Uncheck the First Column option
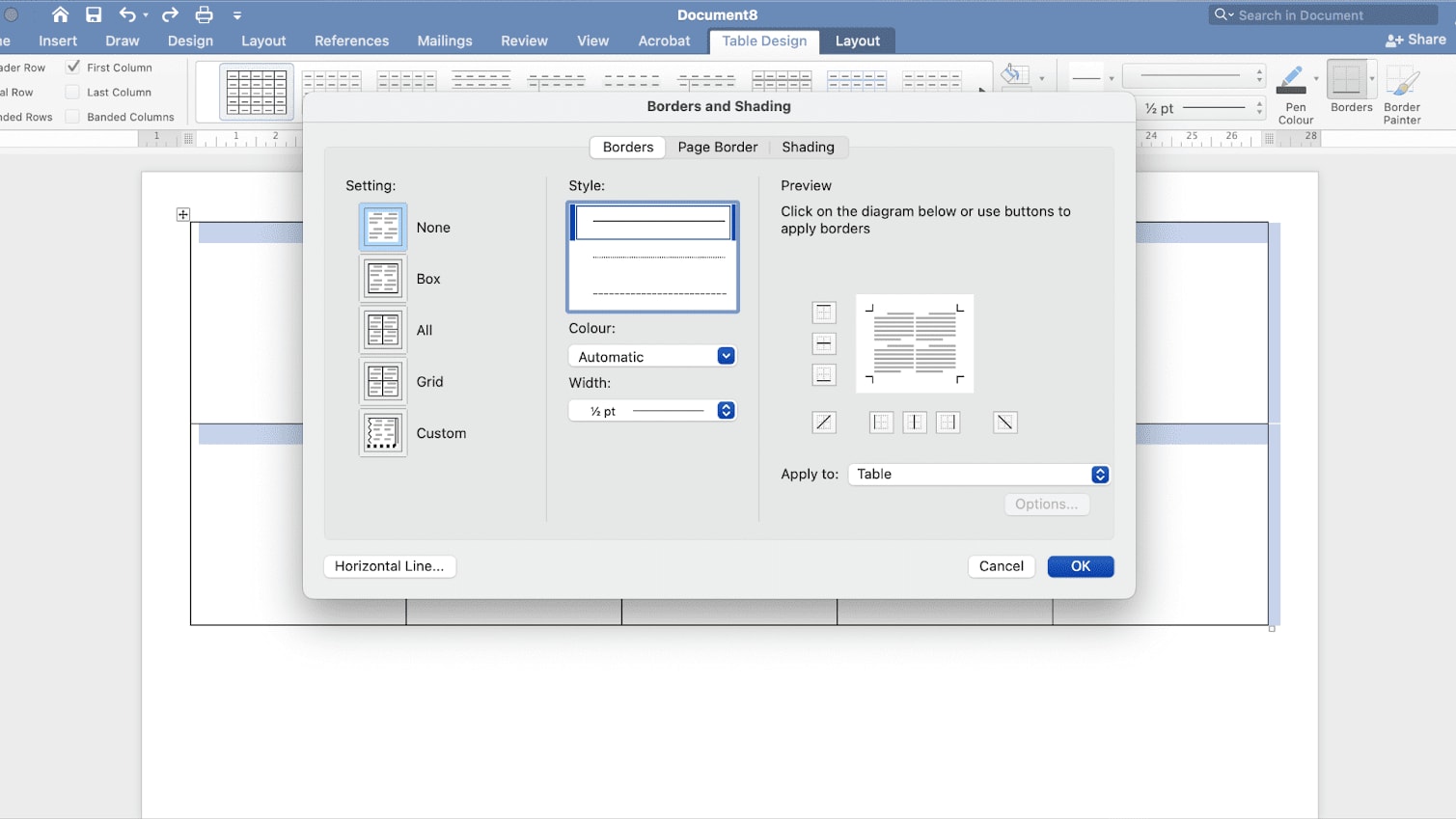1456x819 pixels. click(x=72, y=67)
